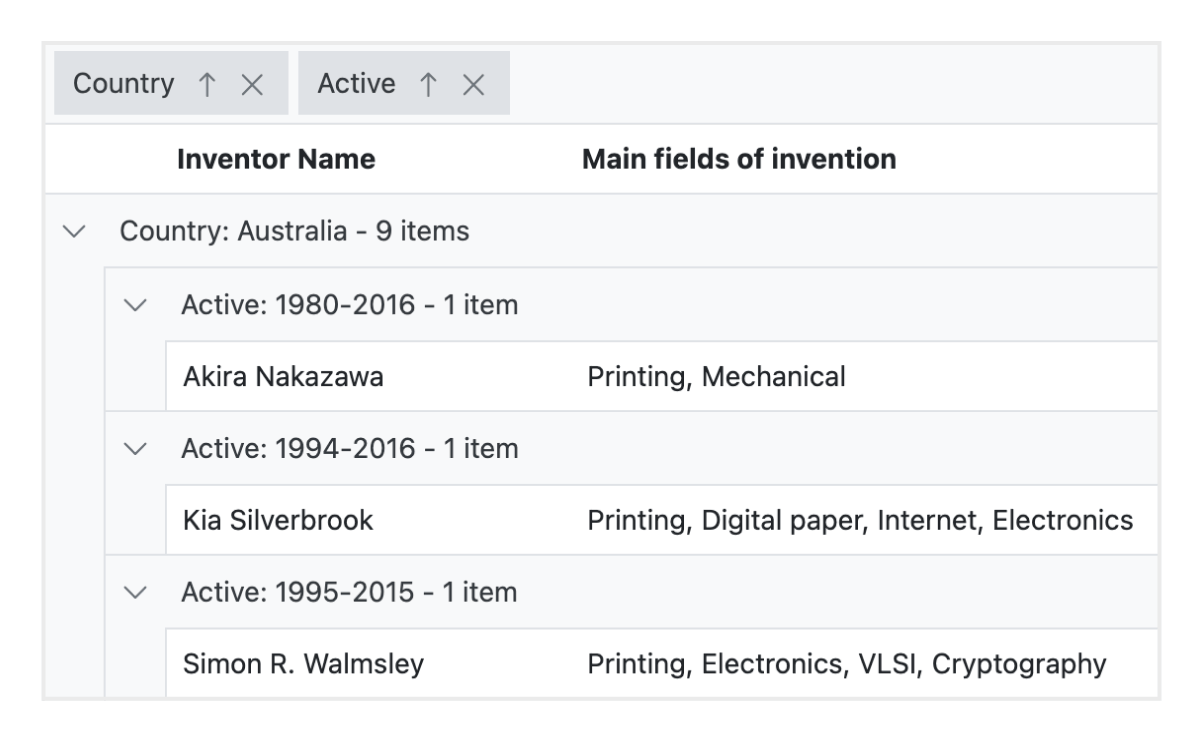Select the Akira Nakazawa cell
This screenshot has width=1201, height=741.
pos(283,377)
